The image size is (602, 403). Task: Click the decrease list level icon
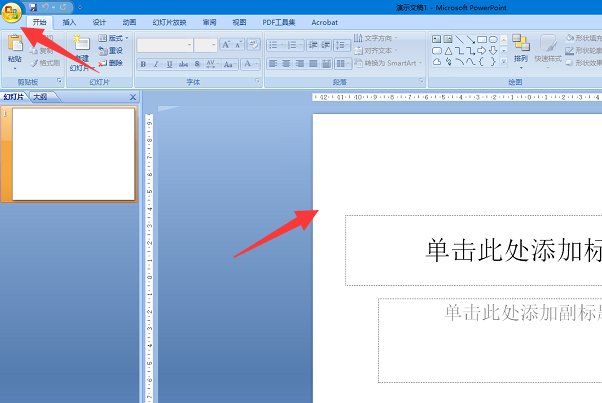[313, 45]
